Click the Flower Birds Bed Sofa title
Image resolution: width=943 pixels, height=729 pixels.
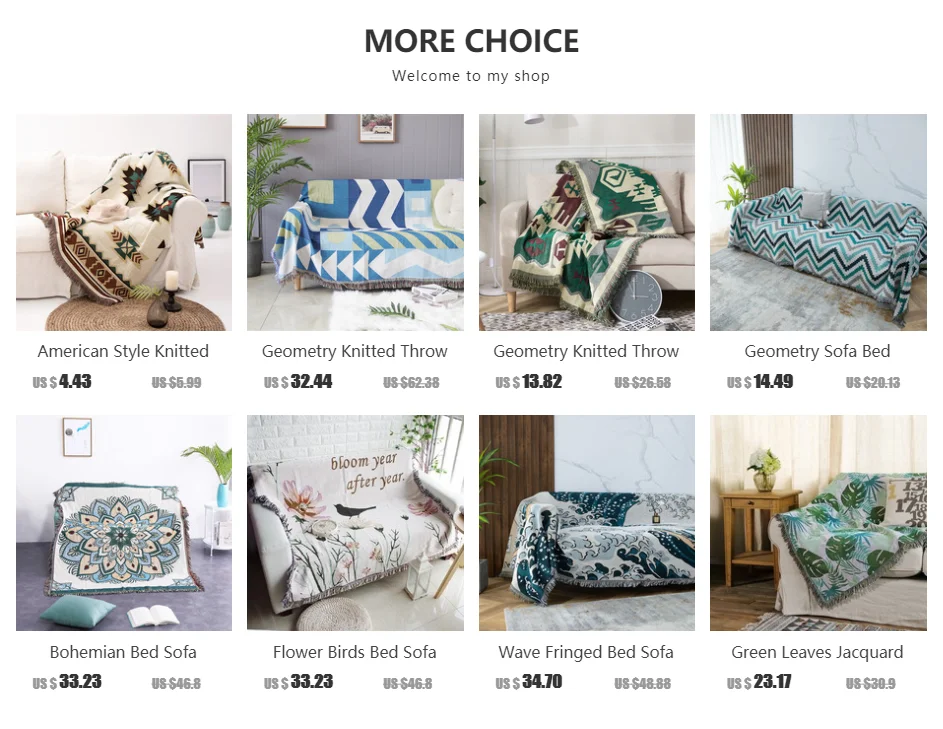[x=355, y=652]
